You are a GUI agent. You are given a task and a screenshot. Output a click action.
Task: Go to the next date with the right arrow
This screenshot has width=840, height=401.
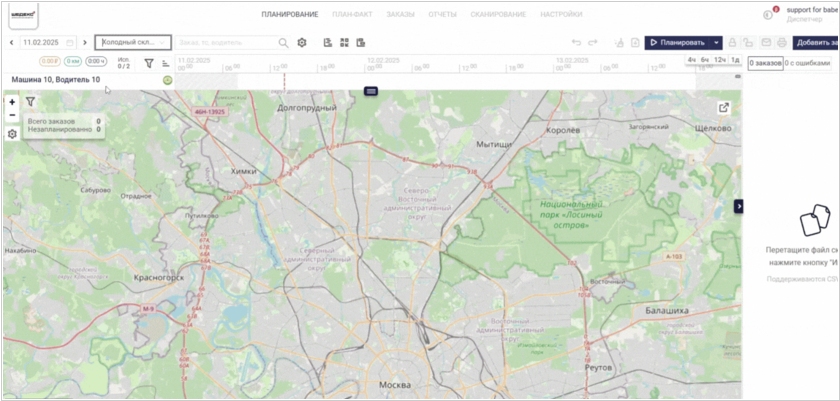click(x=85, y=42)
